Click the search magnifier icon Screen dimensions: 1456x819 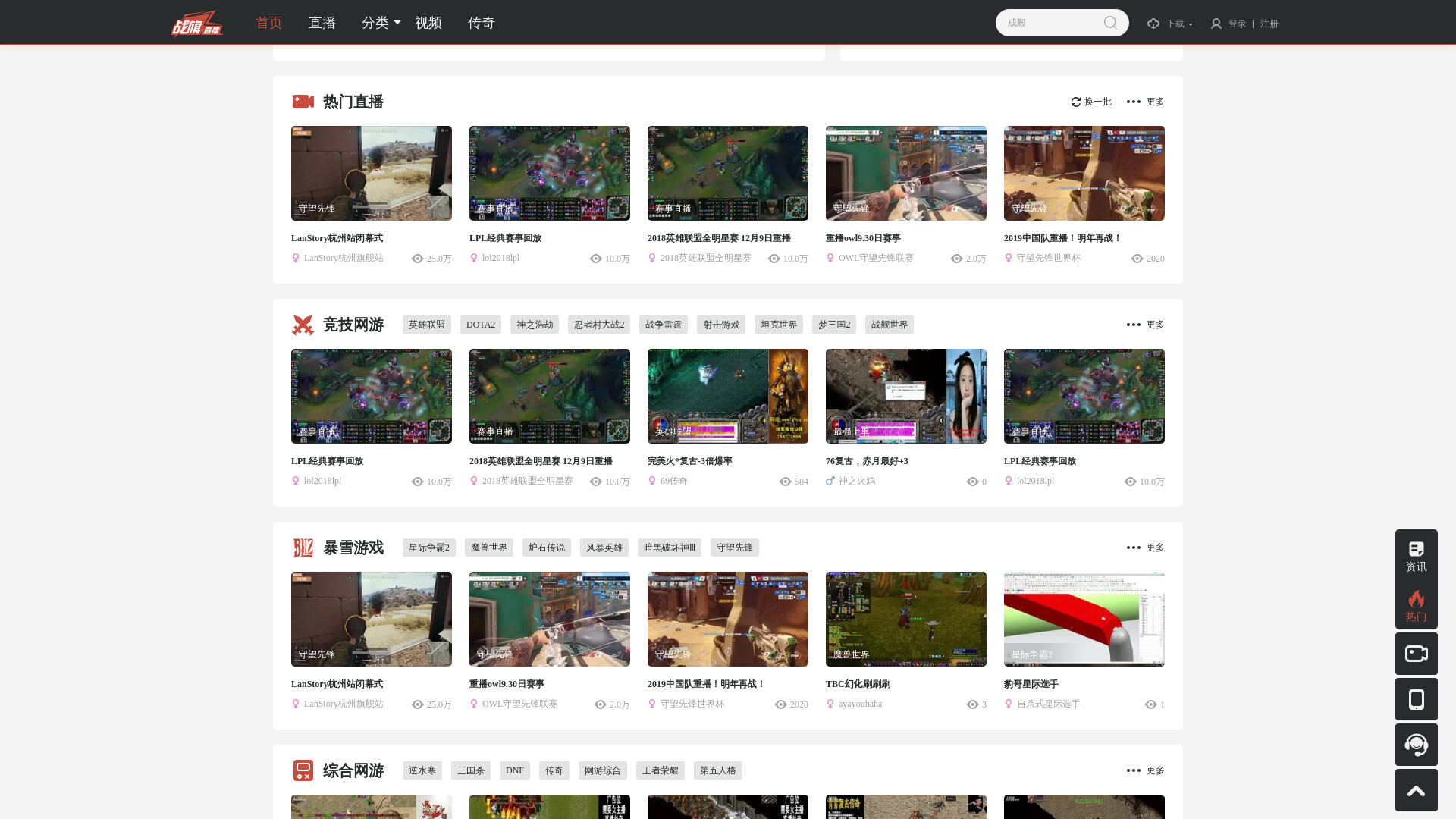pos(1110,23)
